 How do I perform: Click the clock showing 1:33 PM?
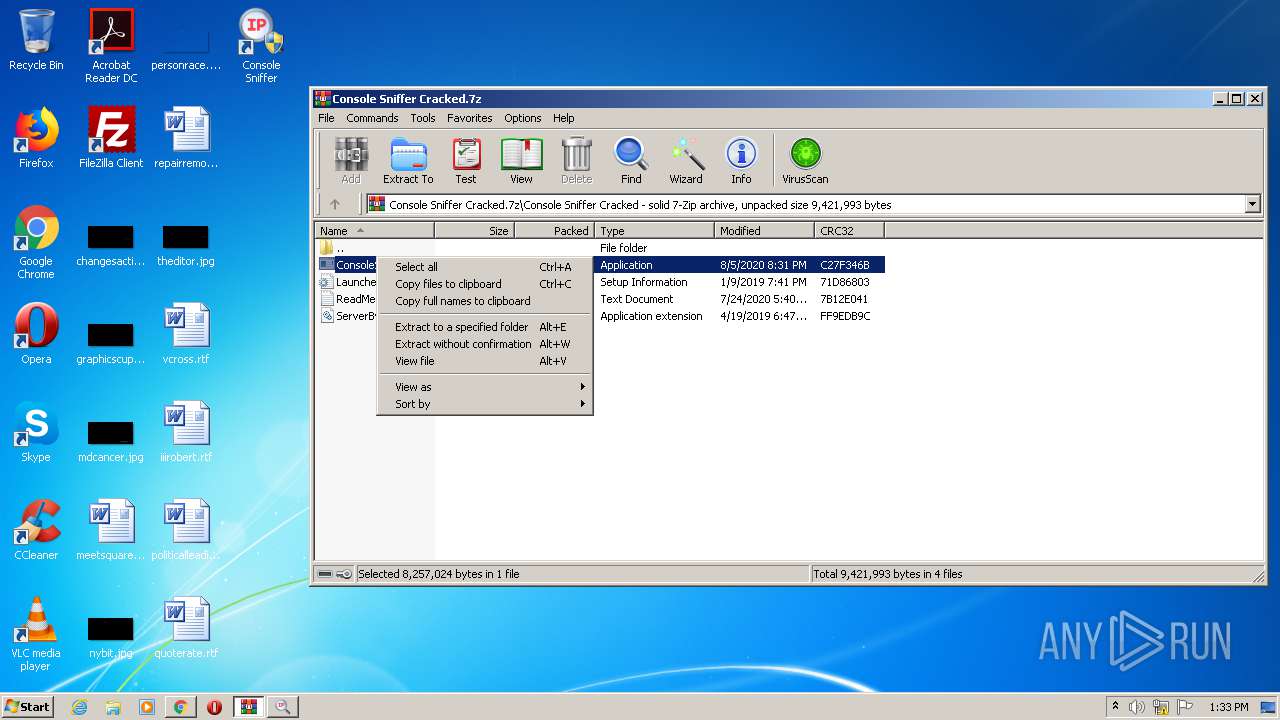(1228, 707)
